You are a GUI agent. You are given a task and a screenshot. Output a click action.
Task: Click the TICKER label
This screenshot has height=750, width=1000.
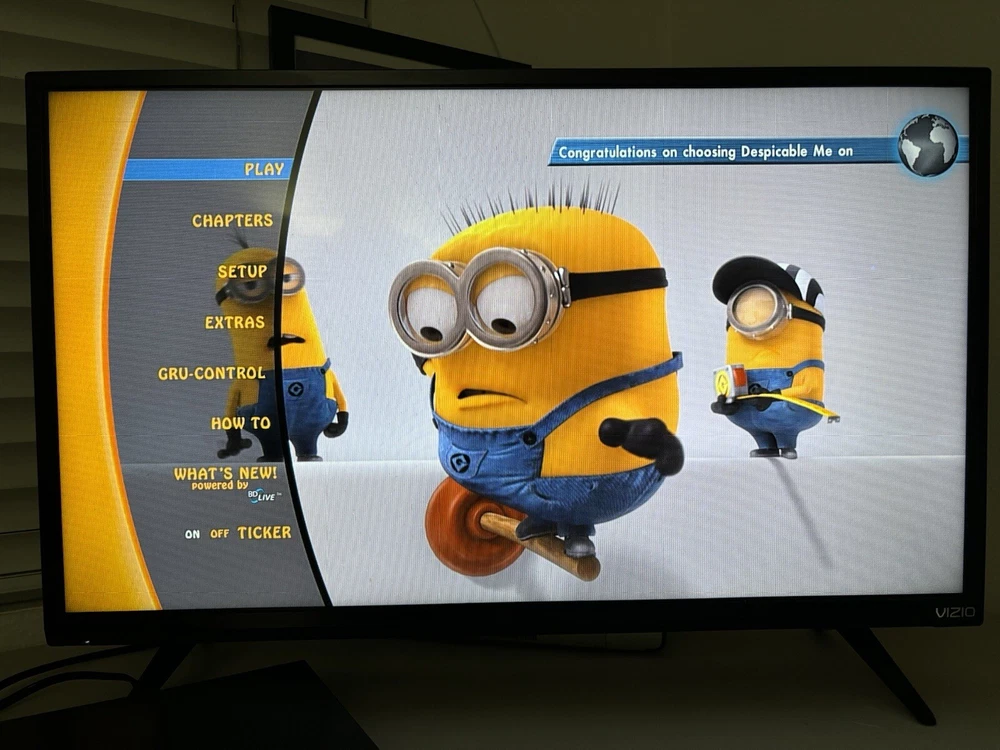pos(264,533)
